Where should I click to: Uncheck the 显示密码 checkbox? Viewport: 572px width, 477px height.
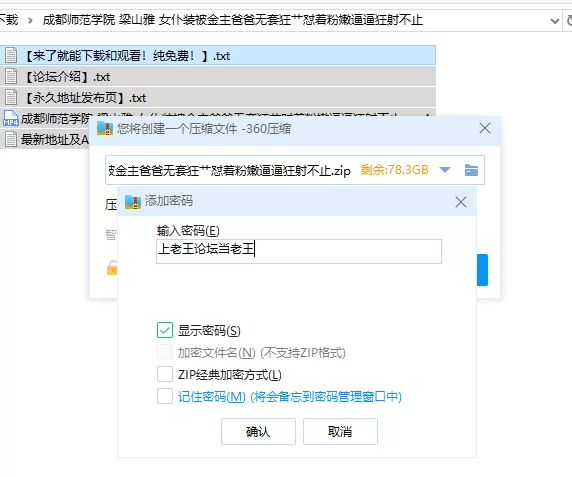tap(165, 330)
